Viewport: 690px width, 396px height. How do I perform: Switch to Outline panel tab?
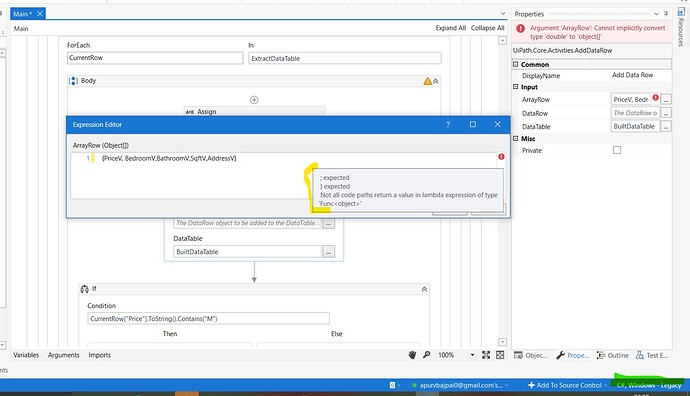(x=613, y=355)
